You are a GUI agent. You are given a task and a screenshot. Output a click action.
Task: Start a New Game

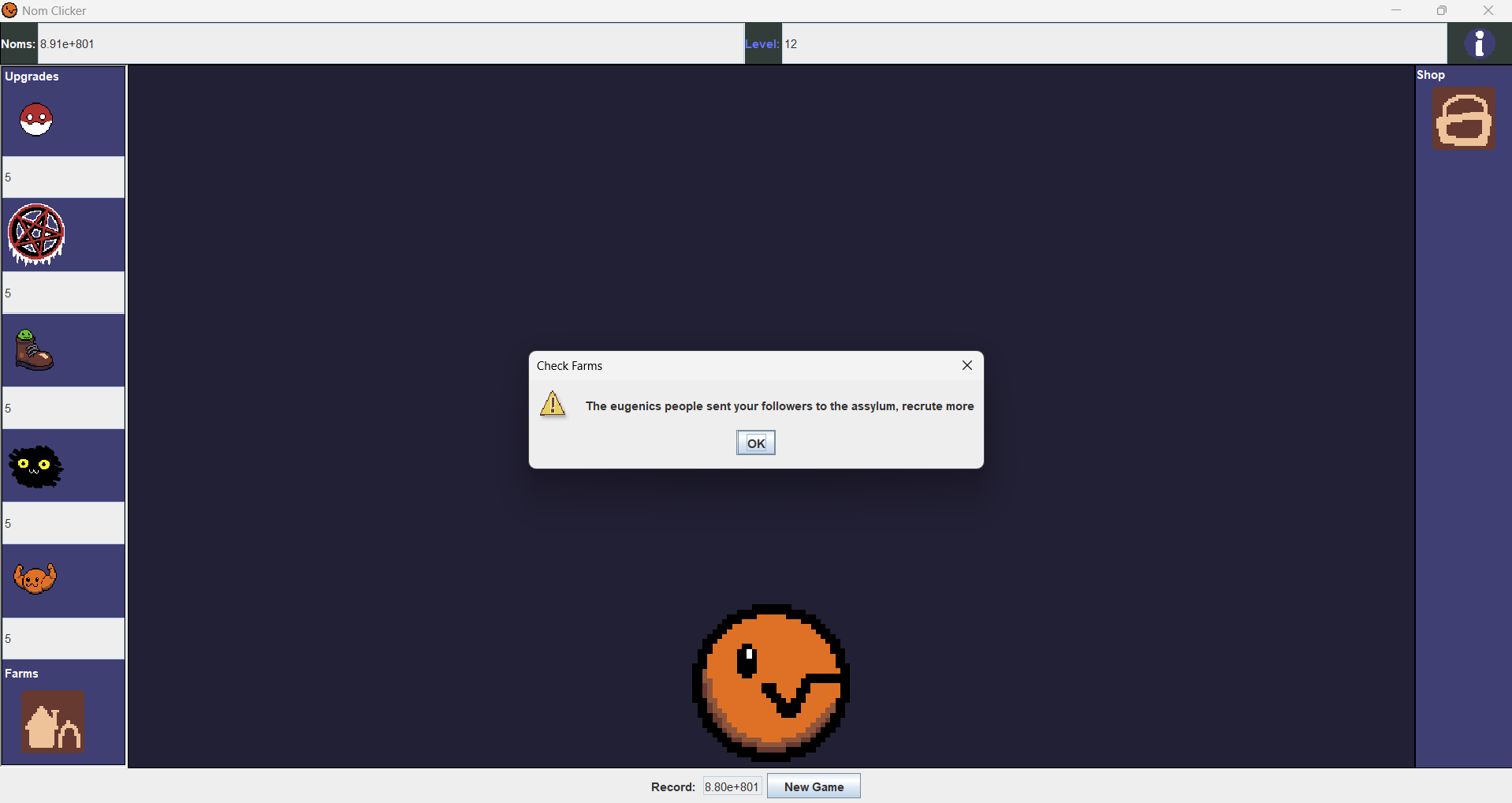[x=814, y=786]
